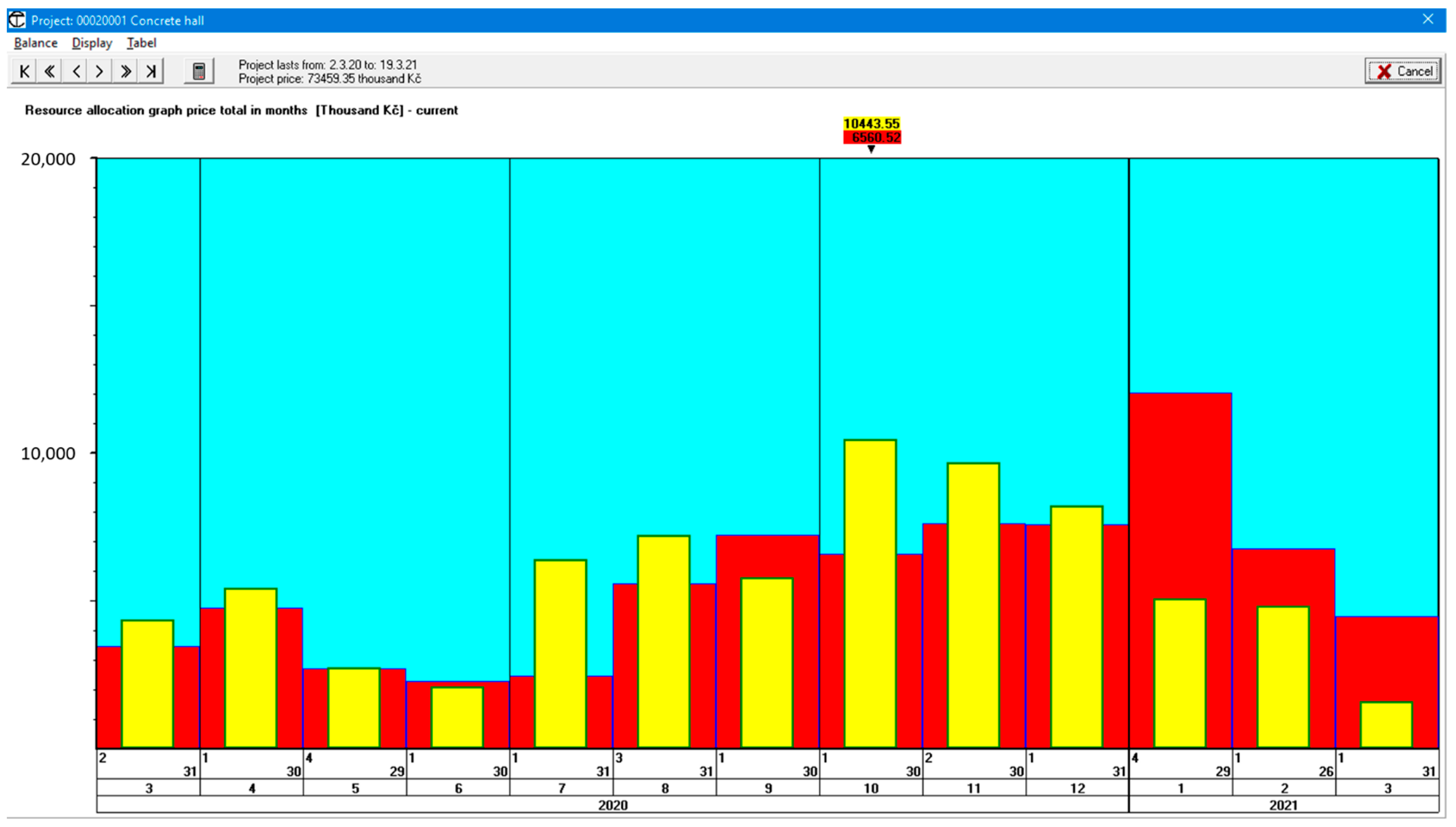Click the single-right next arrow

[x=100, y=71]
